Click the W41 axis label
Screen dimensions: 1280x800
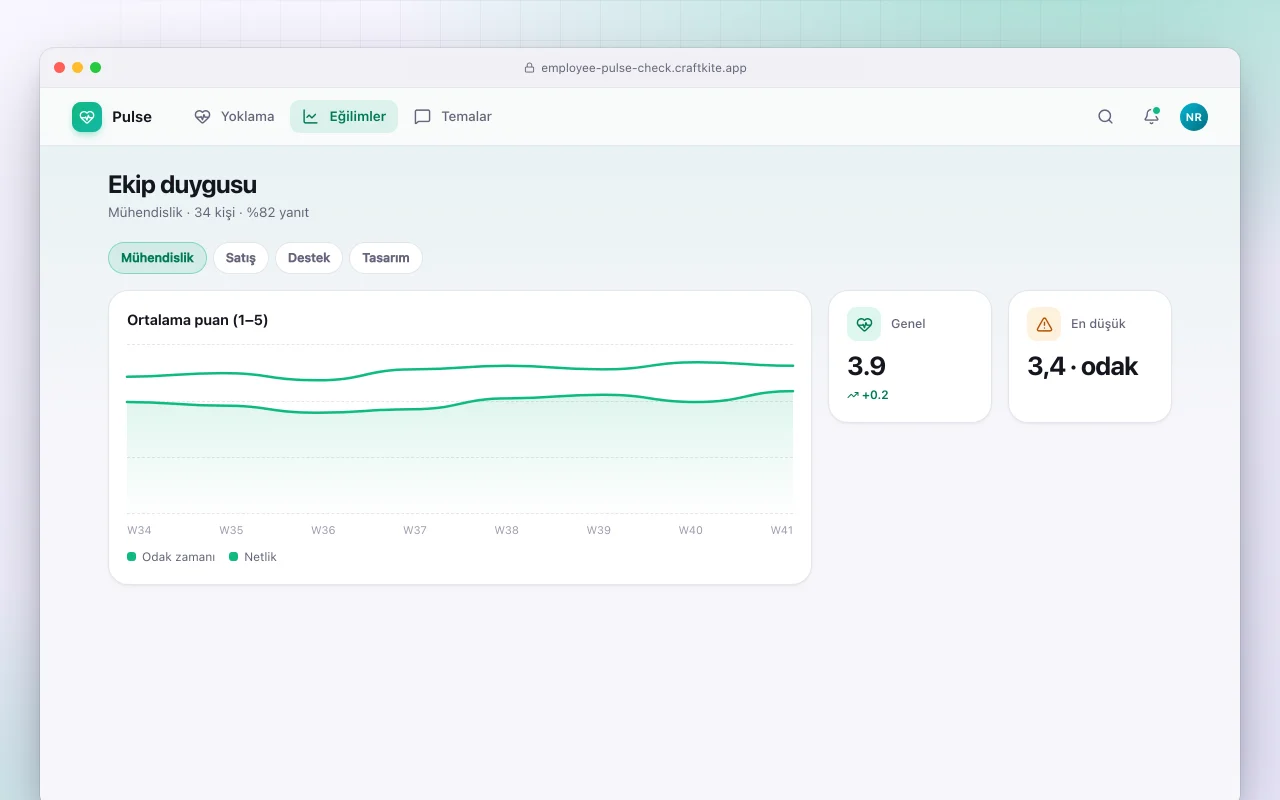782,530
